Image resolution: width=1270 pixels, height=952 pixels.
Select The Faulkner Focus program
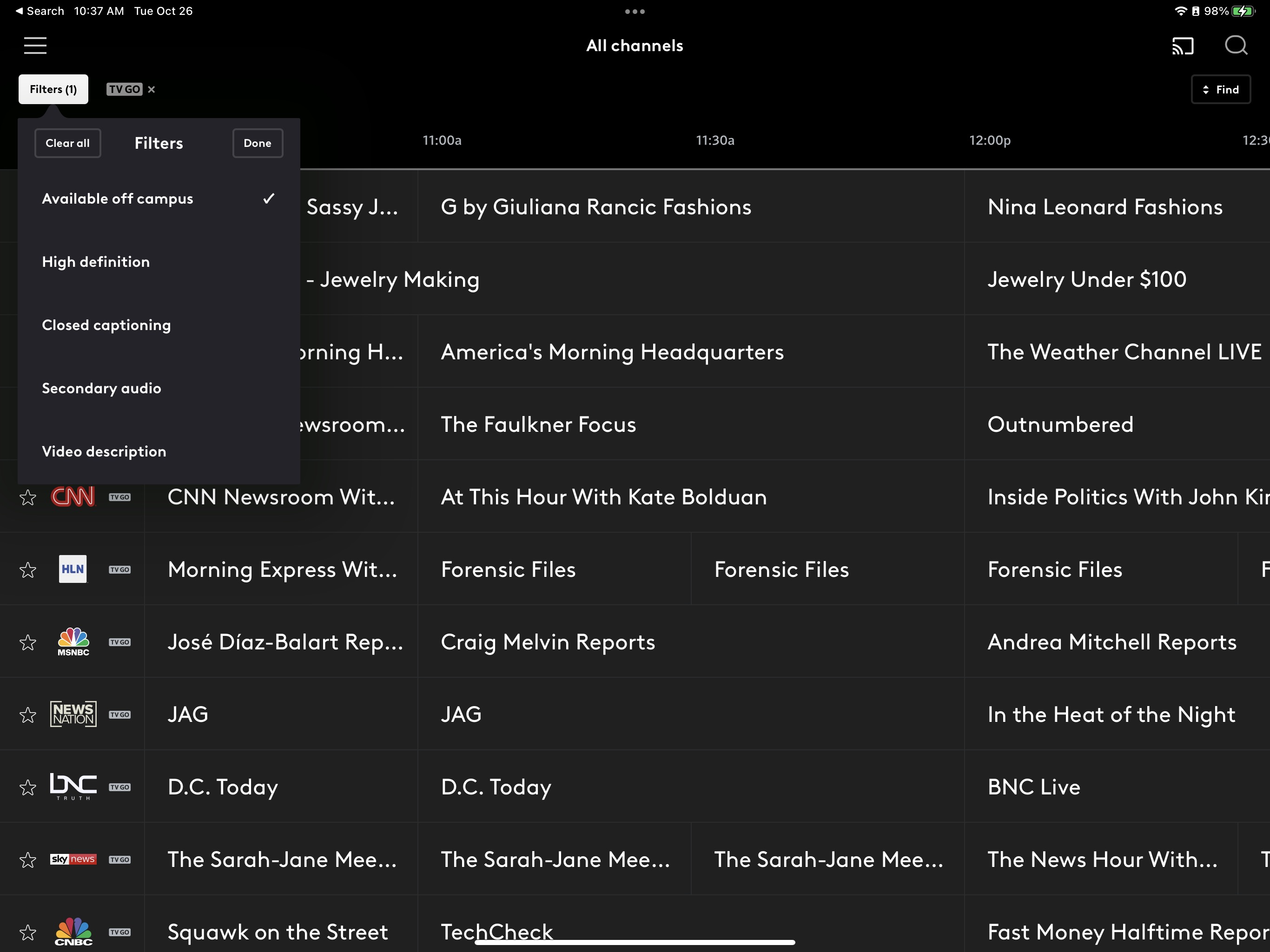[691, 424]
